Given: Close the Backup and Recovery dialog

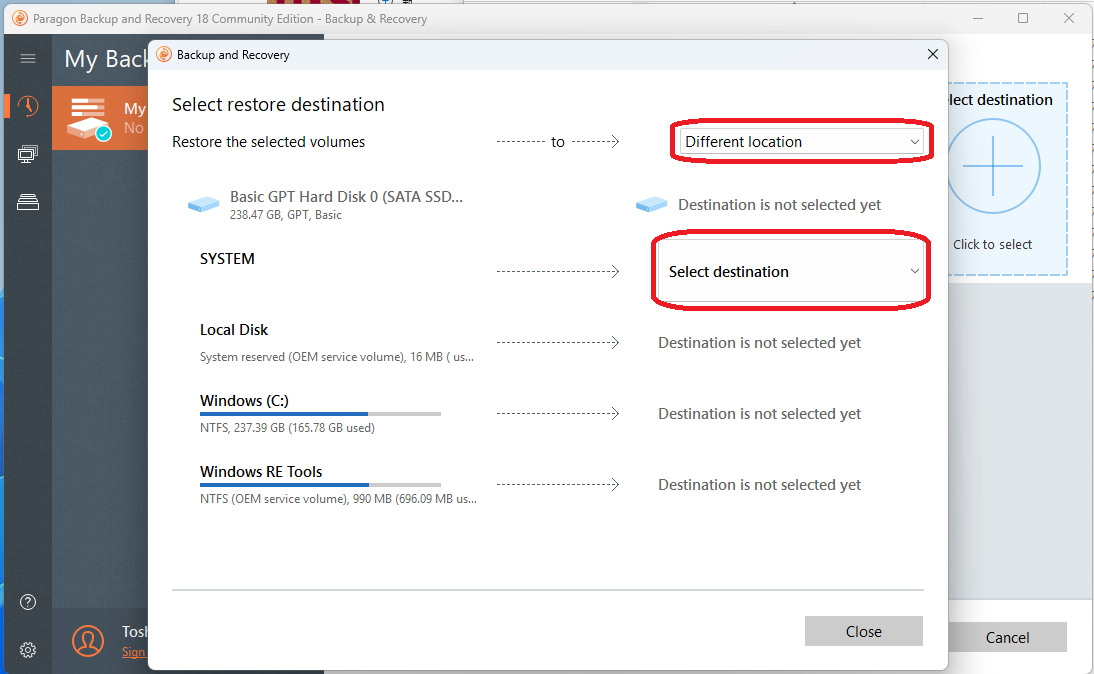Looking at the screenshot, I should point(933,54).
